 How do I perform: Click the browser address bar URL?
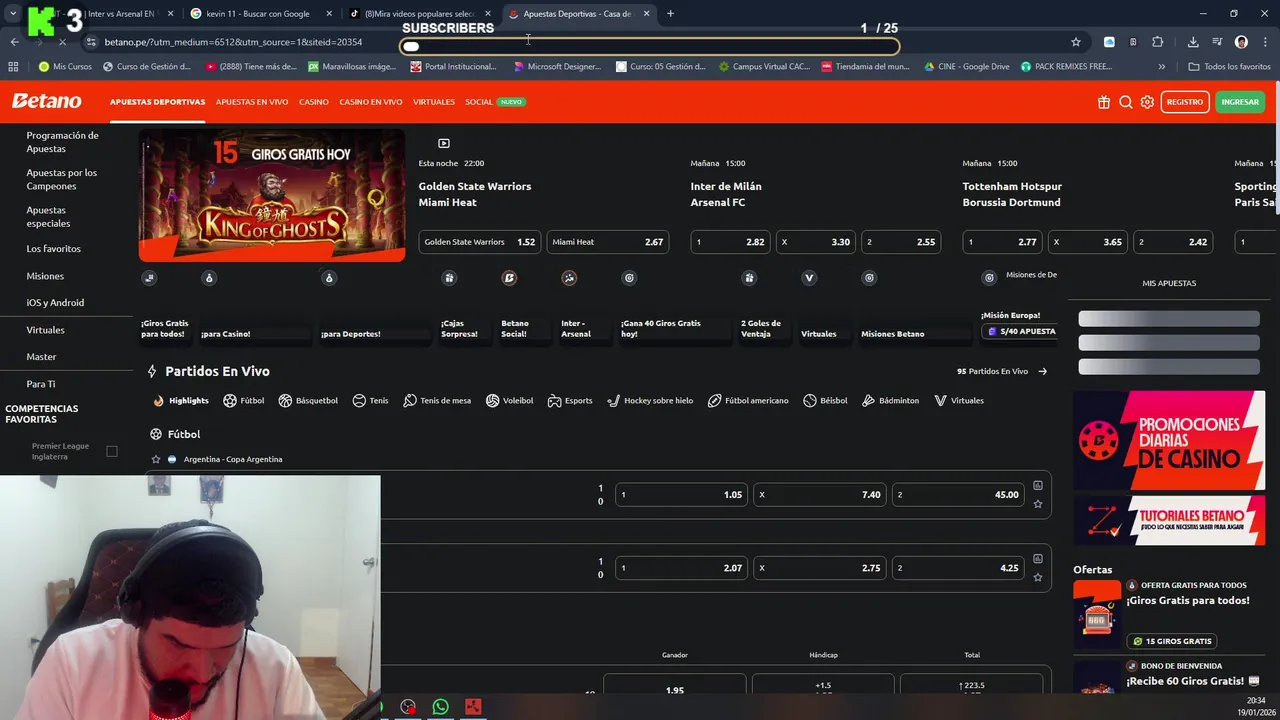(233, 42)
